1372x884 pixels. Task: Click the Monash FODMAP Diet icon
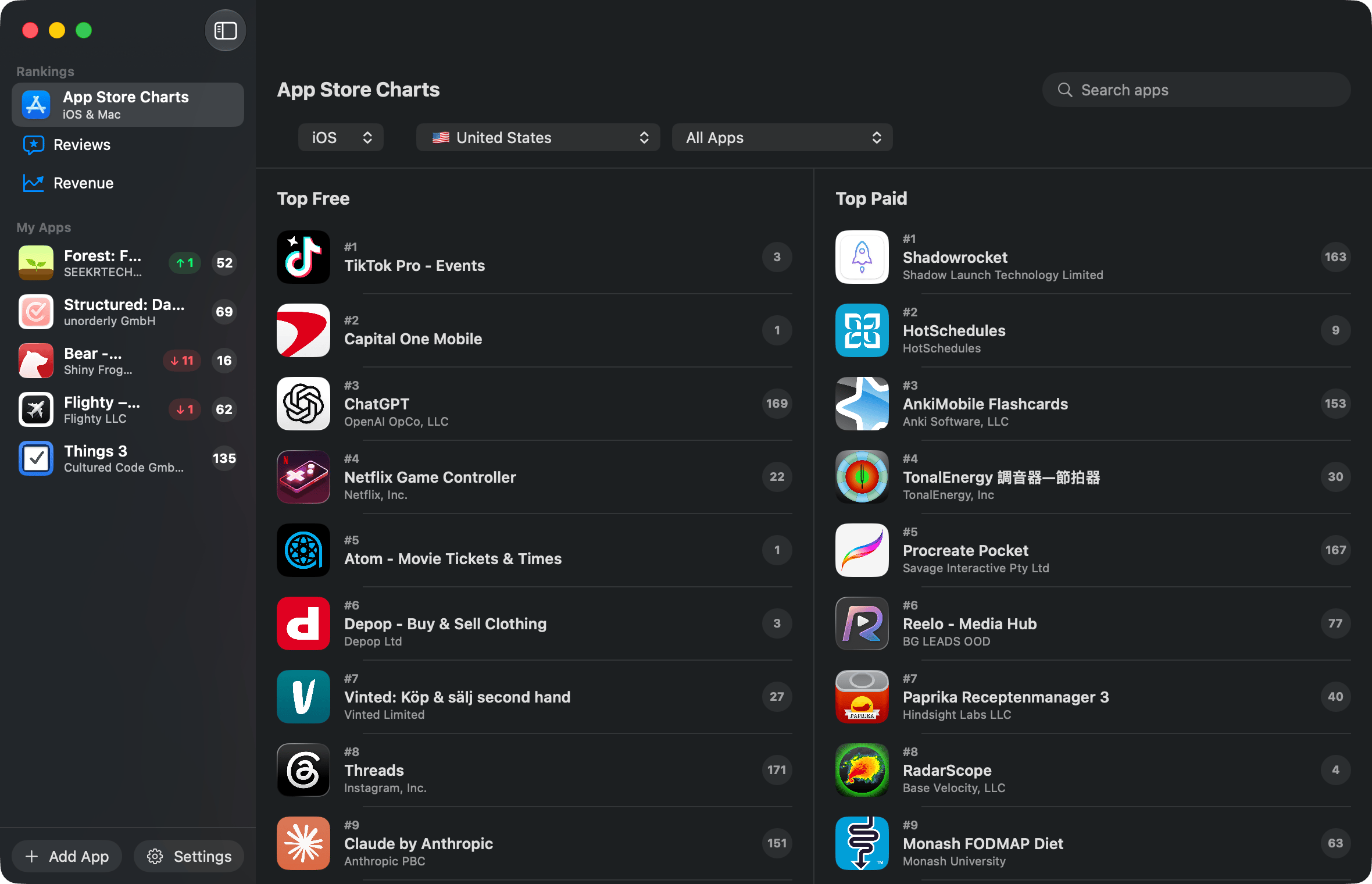(x=862, y=843)
